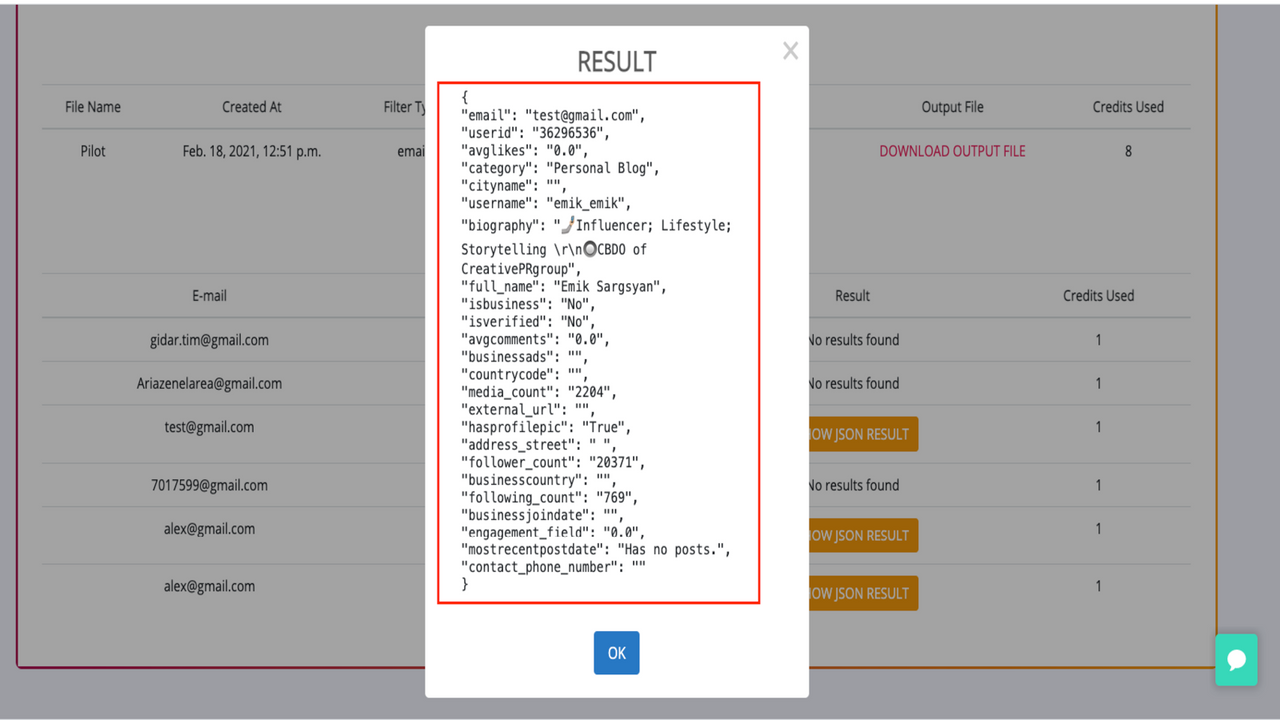Show JSON result for test@gmail.com row
This screenshot has width=1280, height=720.
pyautogui.click(x=863, y=434)
